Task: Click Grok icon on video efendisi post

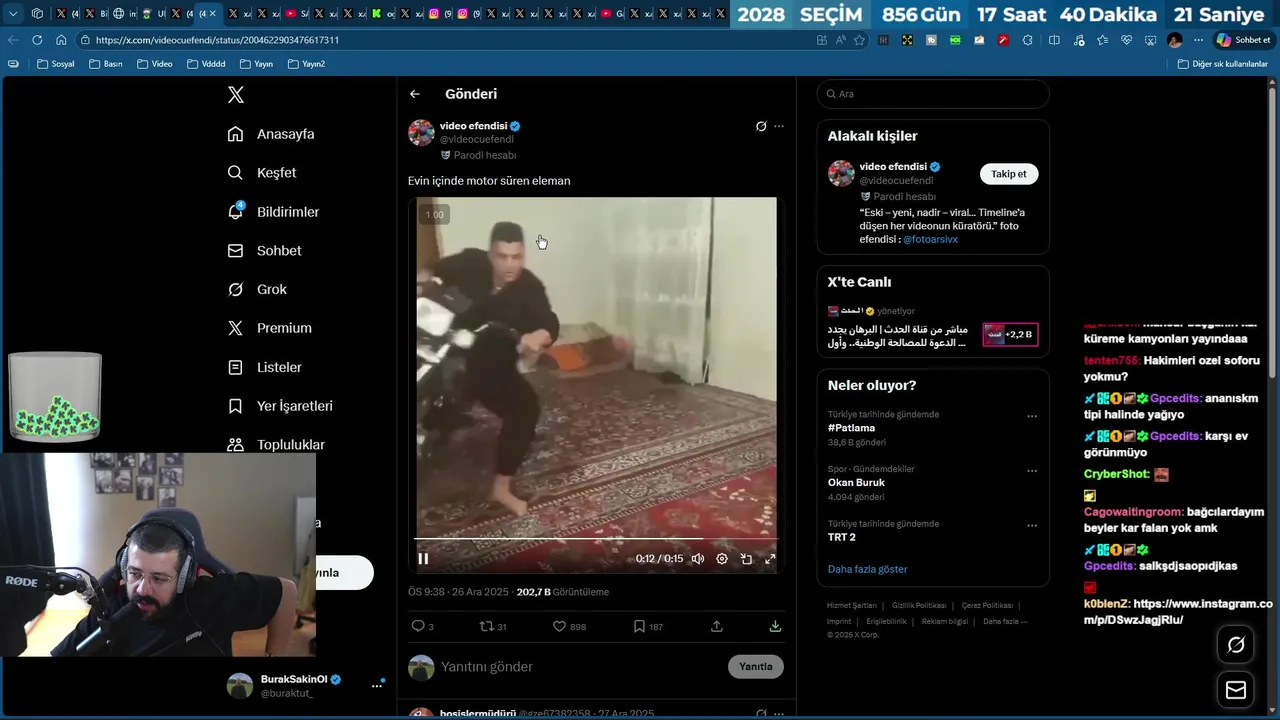Action: point(761,127)
